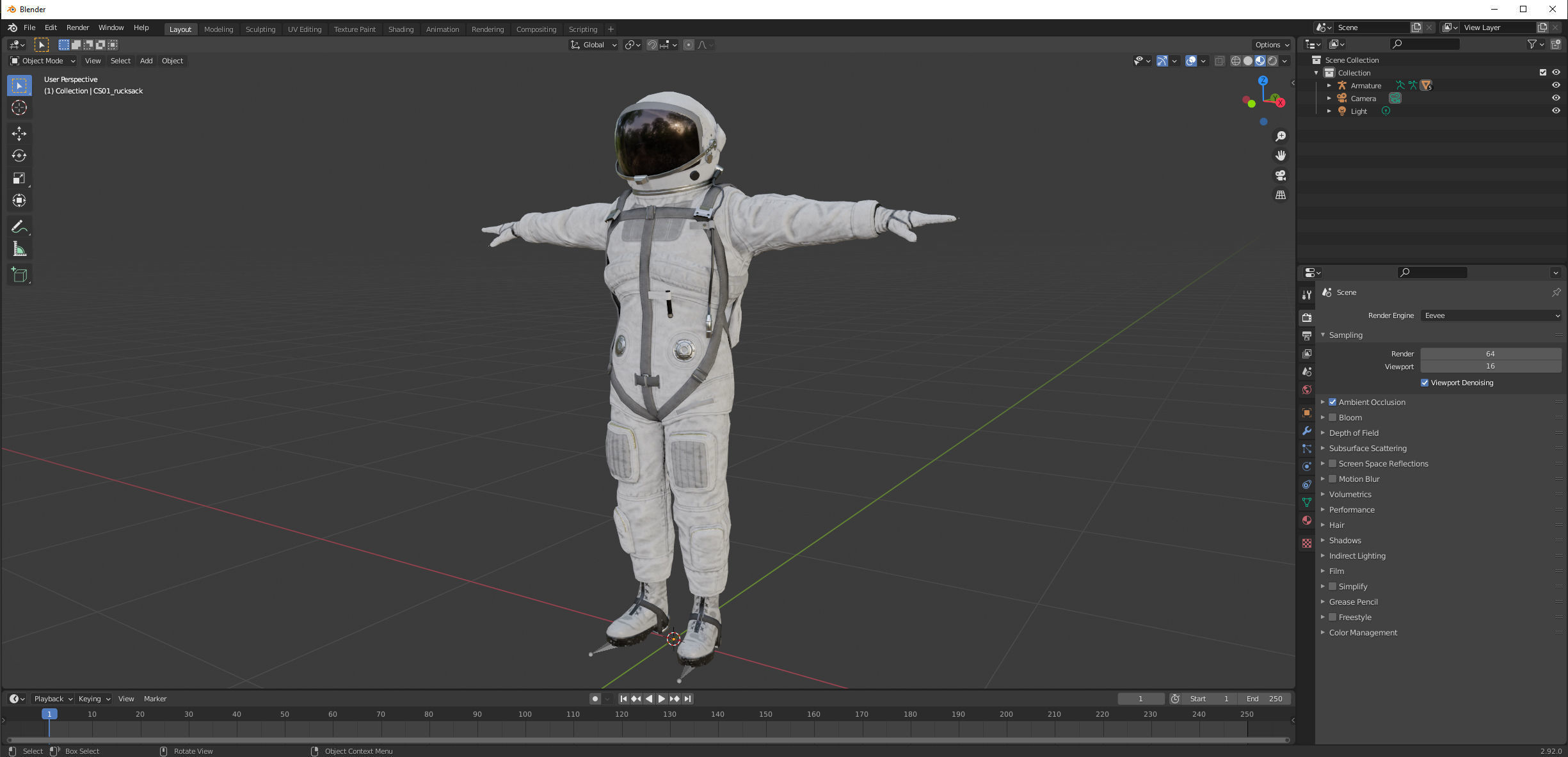
Task: Open the Keying popover in timeline
Action: click(94, 699)
